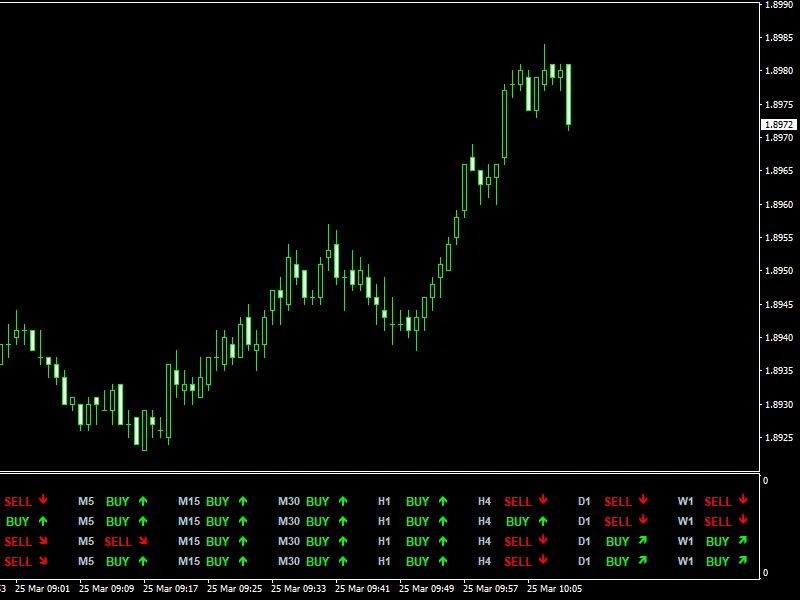Click the 25 Mar 09:49 time label
Image resolution: width=800 pixels, height=600 pixels.
coord(427,589)
